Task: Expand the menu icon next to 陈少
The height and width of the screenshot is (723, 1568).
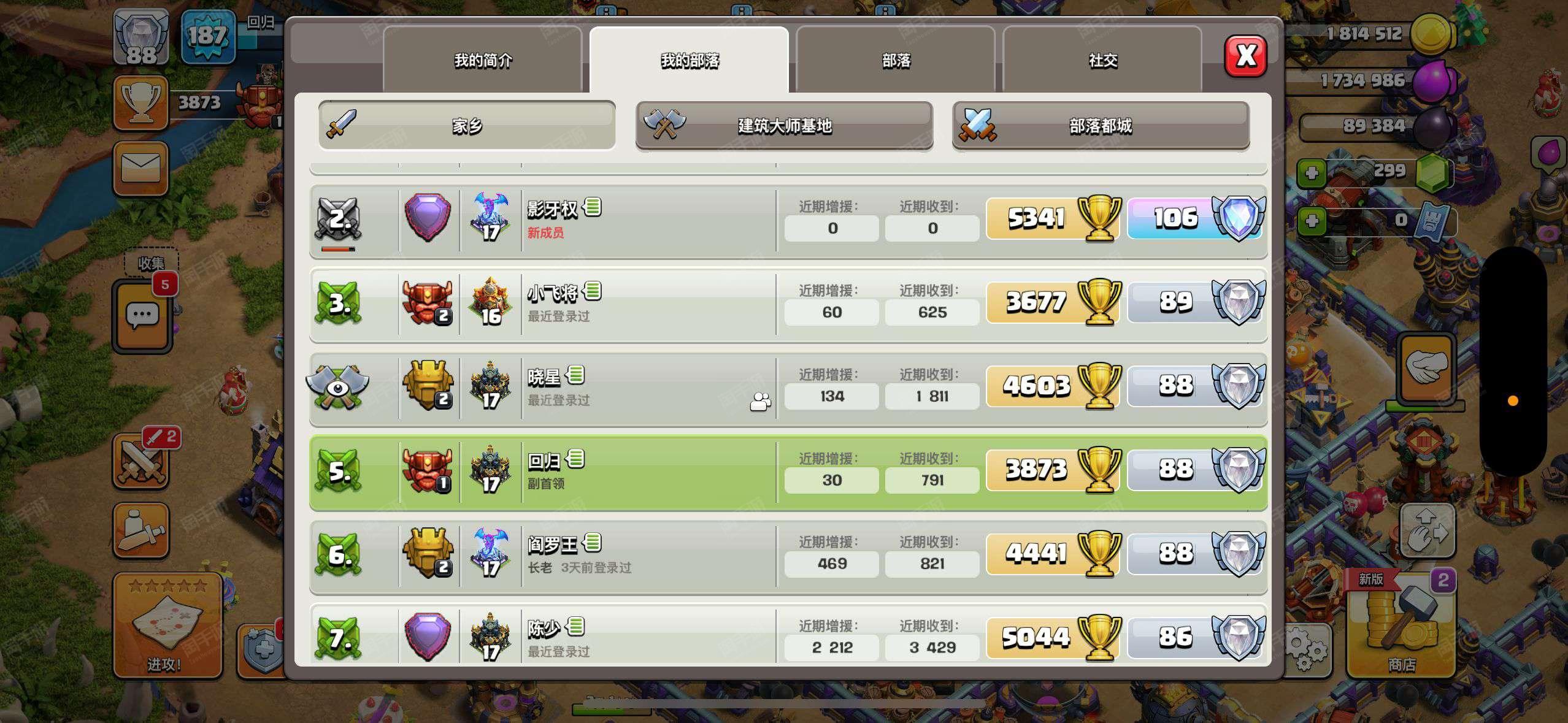Action: point(575,626)
